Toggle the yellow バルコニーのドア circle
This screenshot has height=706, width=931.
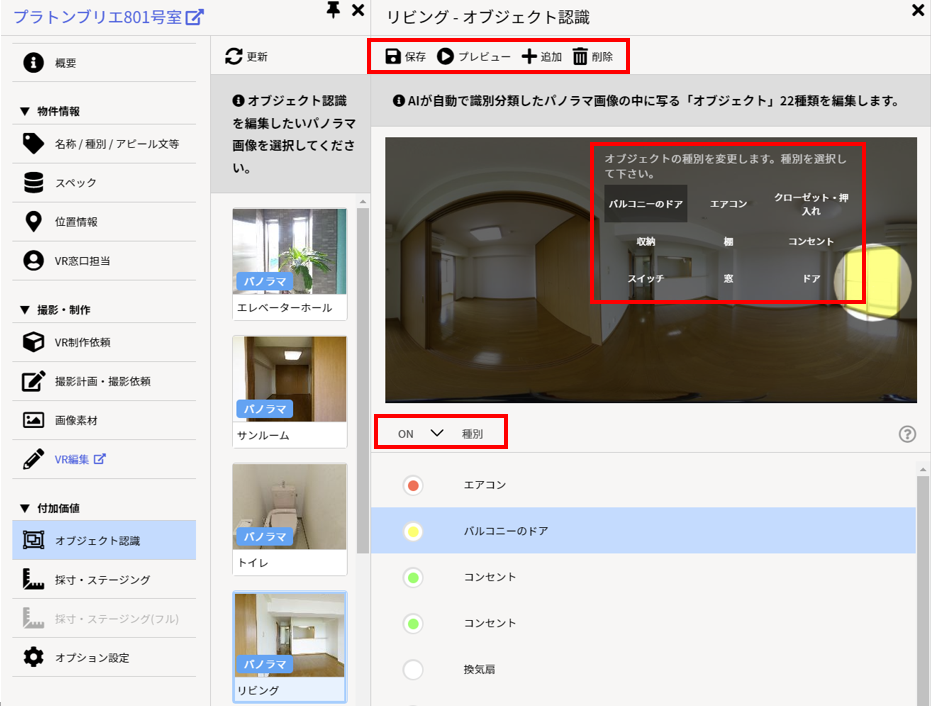point(413,532)
